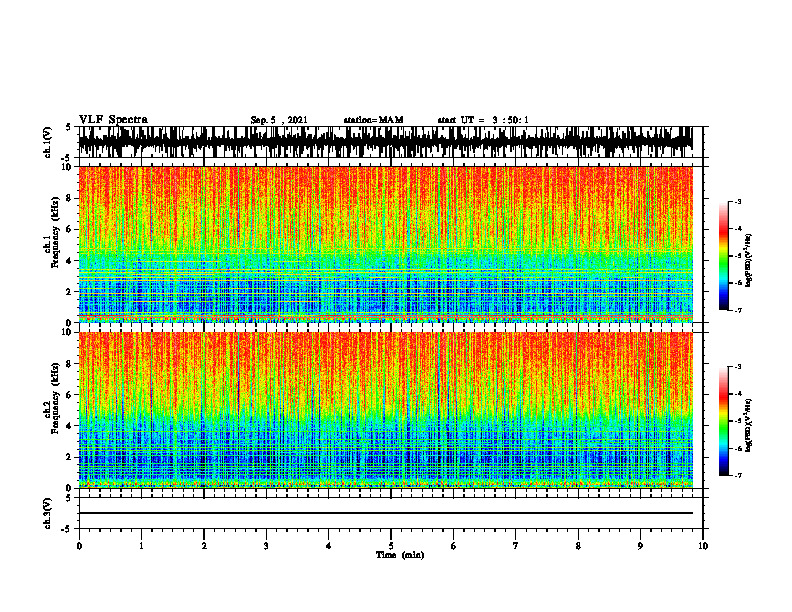Click the 'start UT = 3 :50: 1' text
792x612 pixels.
483,120
